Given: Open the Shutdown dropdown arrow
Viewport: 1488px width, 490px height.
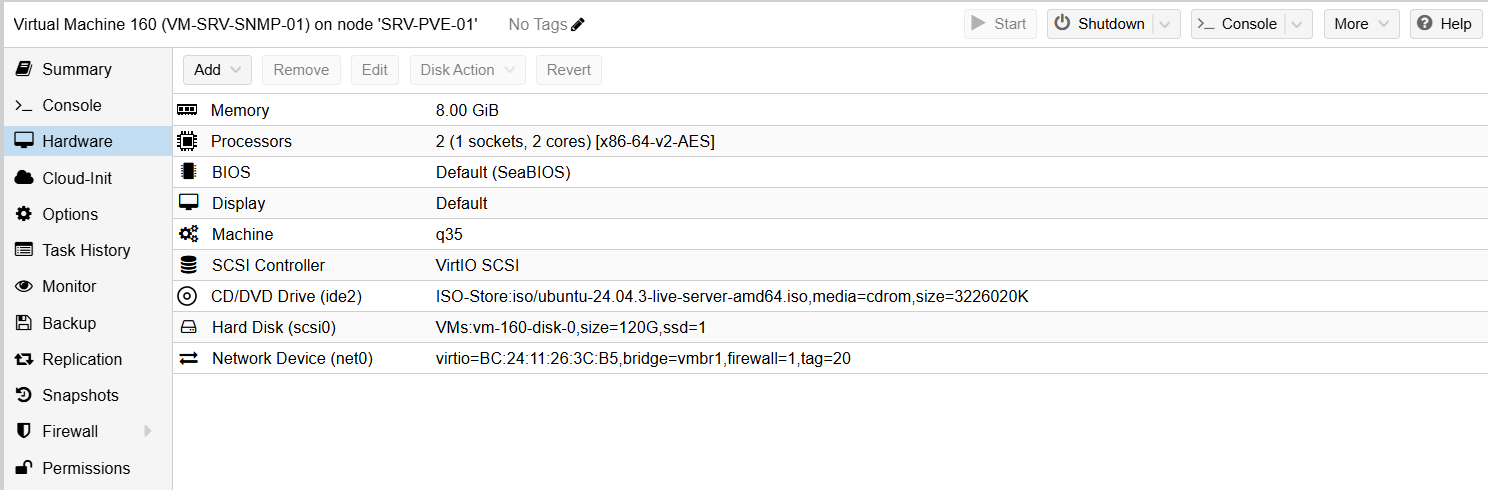Looking at the screenshot, I should point(1166,24).
